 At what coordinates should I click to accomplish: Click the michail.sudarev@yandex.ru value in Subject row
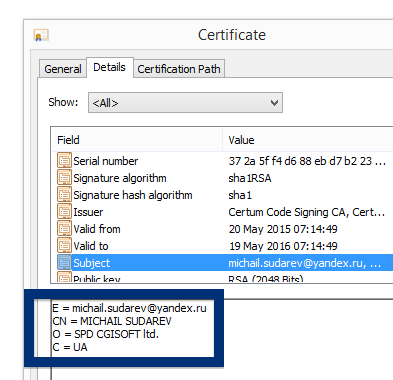(x=305, y=263)
